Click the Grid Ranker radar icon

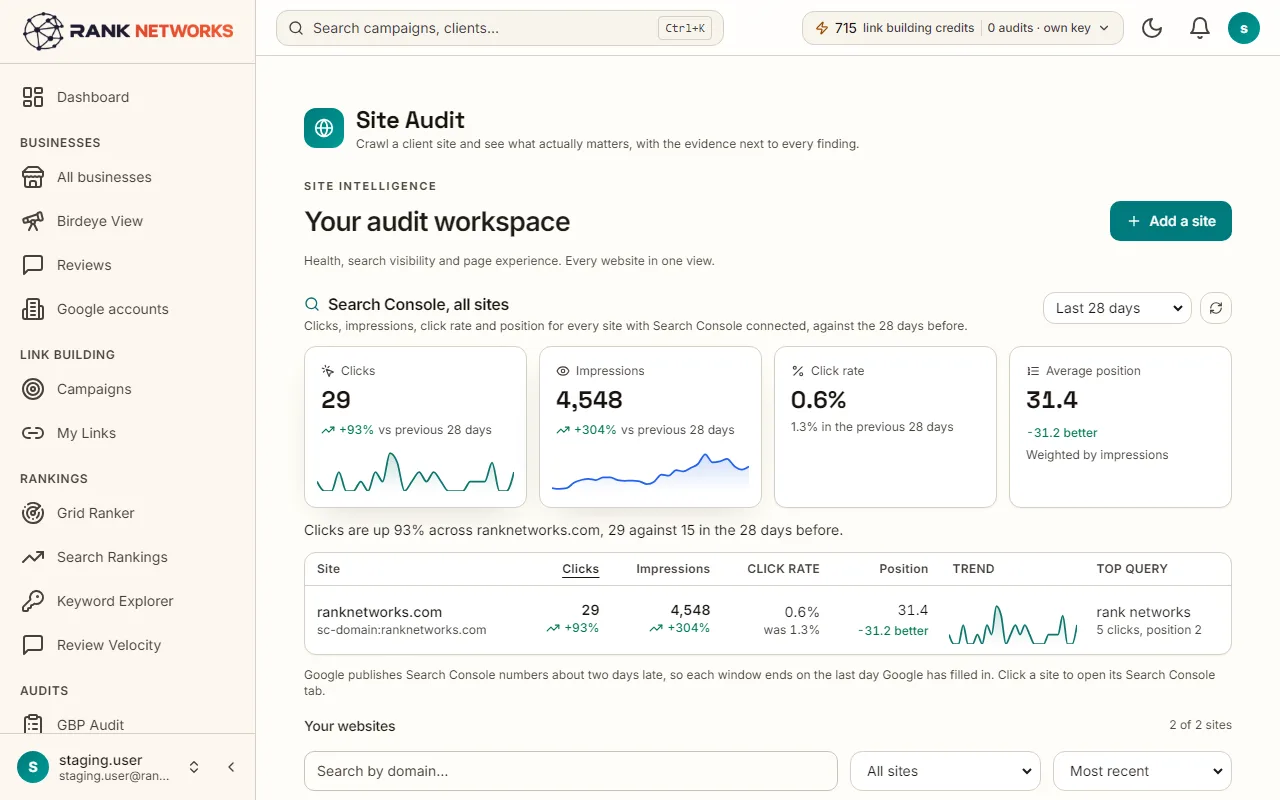[x=33, y=513]
